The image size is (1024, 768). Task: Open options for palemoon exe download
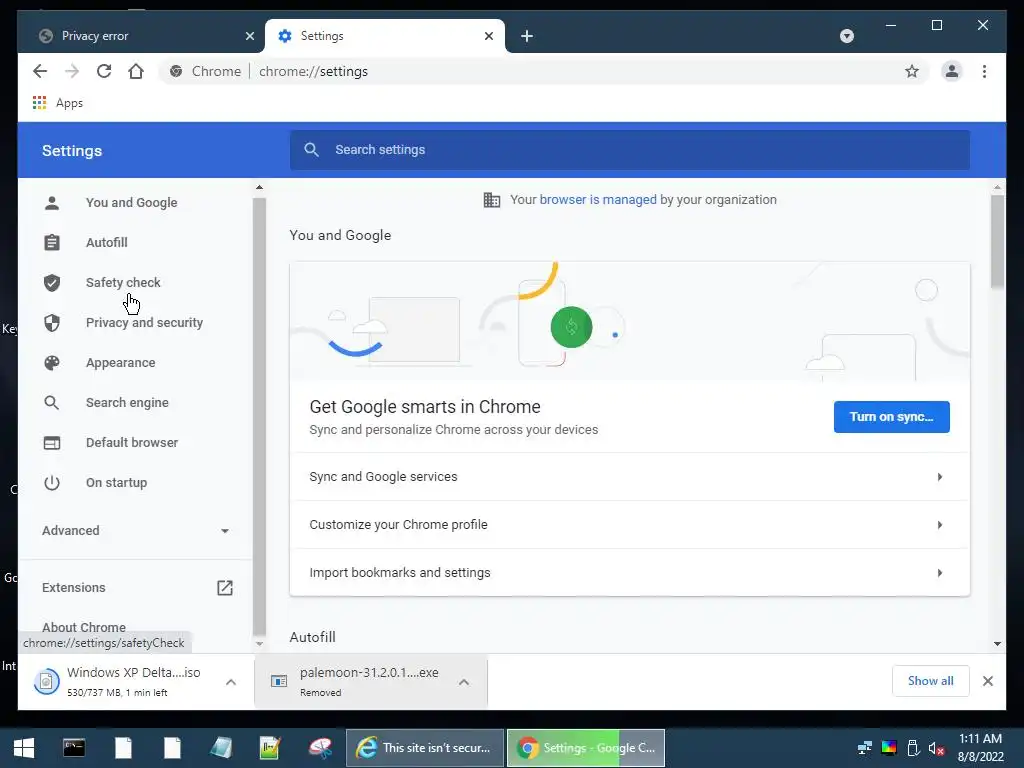(464, 682)
